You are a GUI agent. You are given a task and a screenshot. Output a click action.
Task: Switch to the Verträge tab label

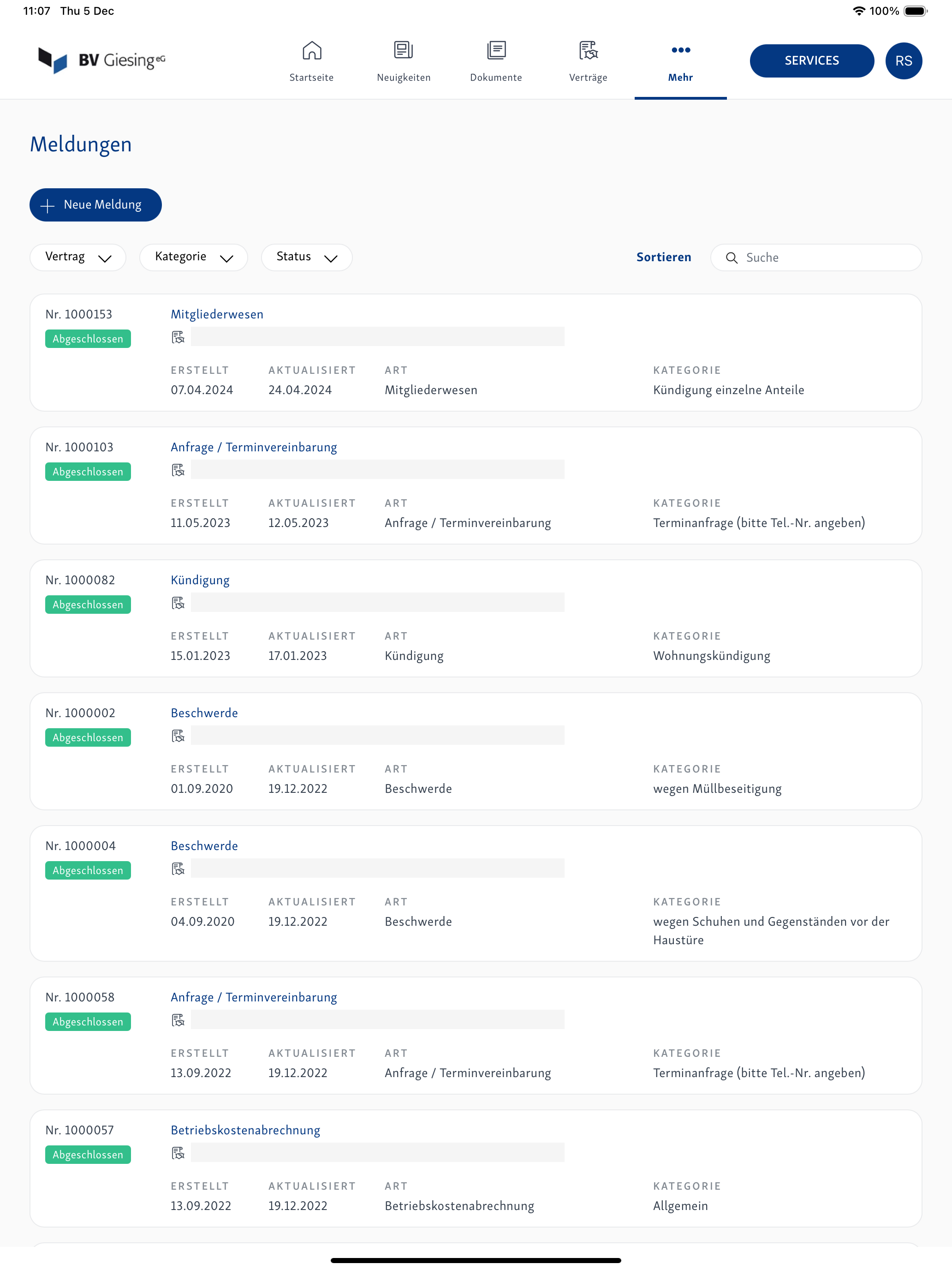pos(588,78)
